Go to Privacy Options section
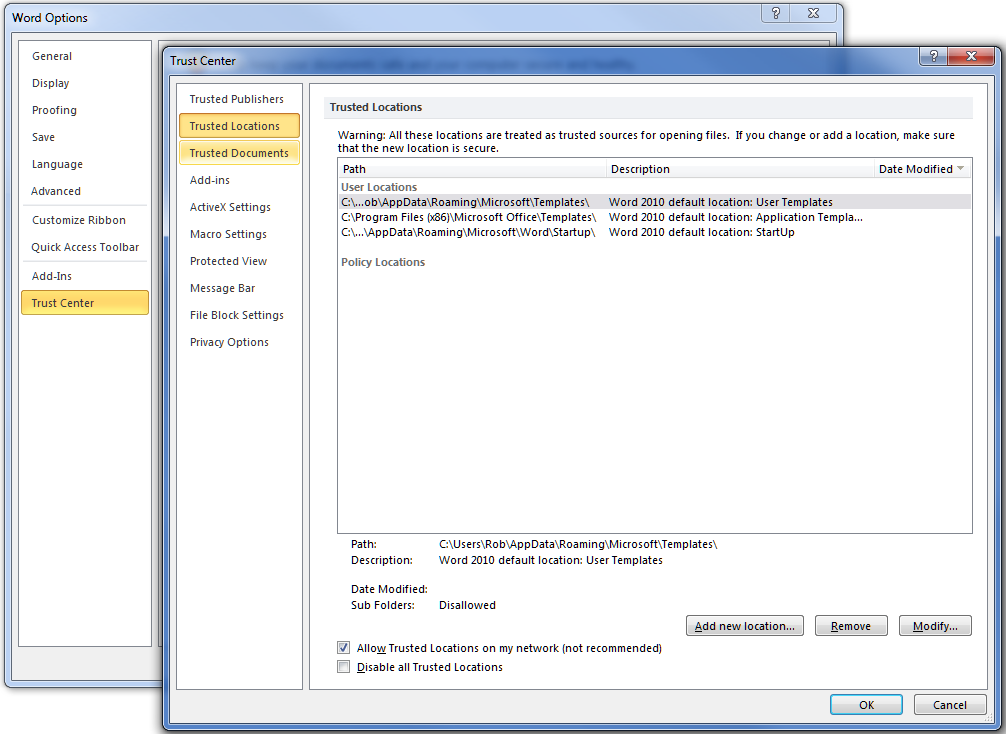 [x=229, y=342]
